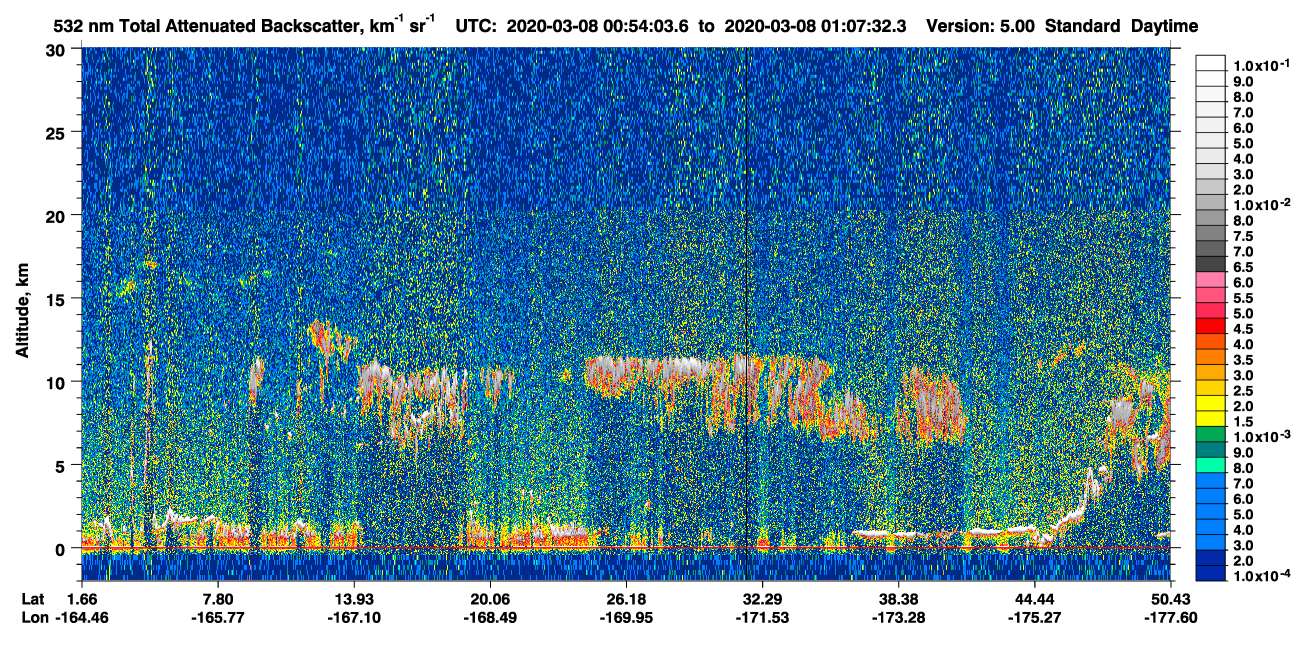
Task: Click longitude value '-177.60'
Action: coord(1170,617)
